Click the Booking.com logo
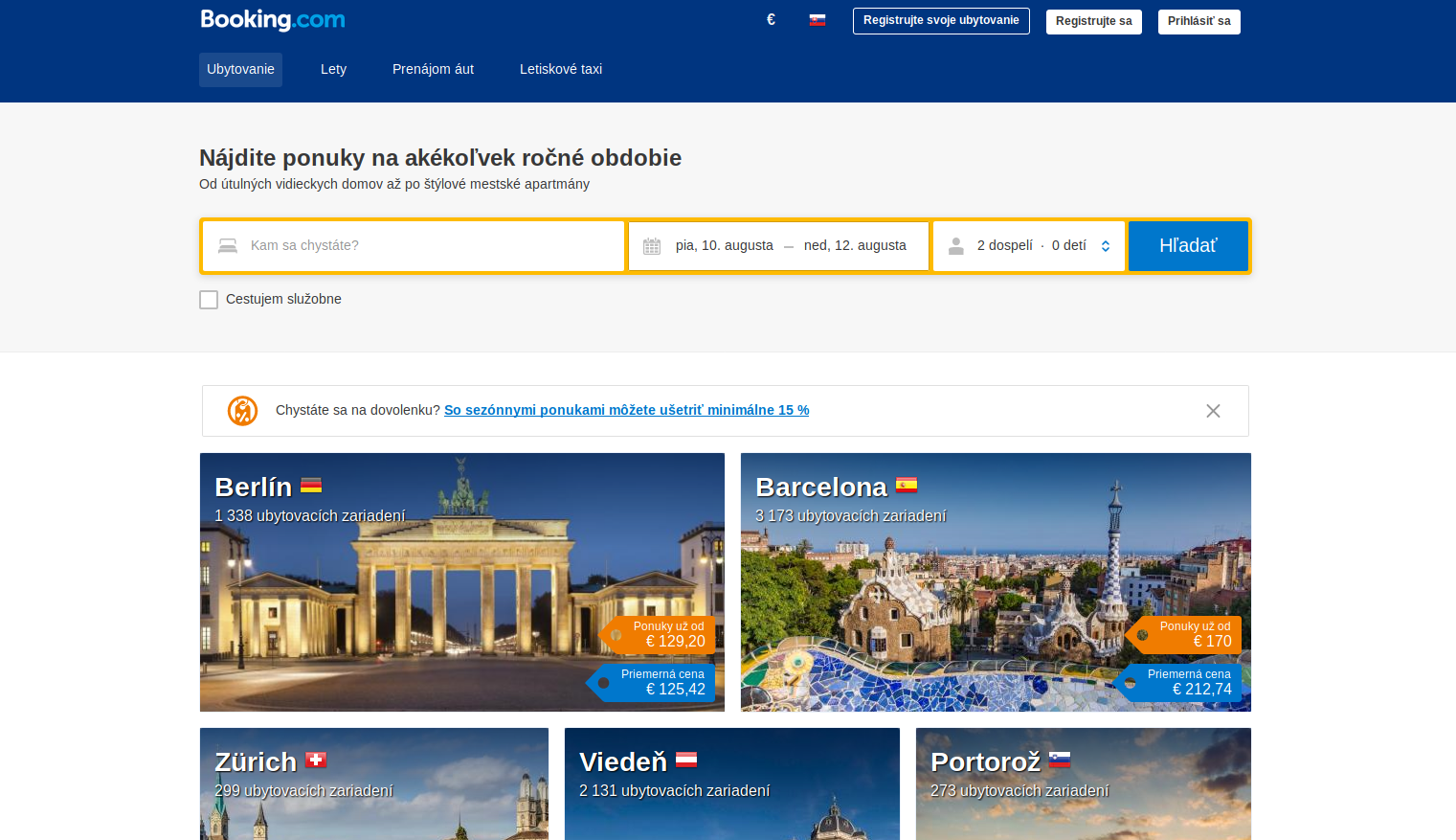 tap(273, 20)
